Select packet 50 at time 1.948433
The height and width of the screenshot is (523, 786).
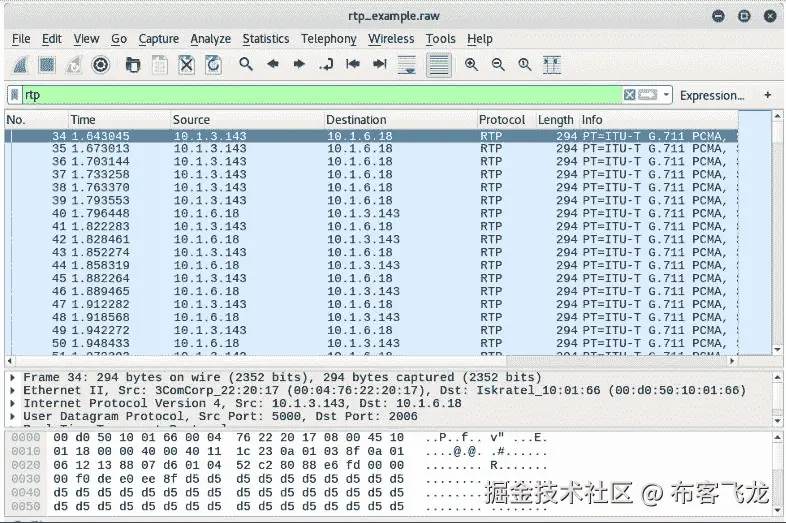tap(371, 343)
